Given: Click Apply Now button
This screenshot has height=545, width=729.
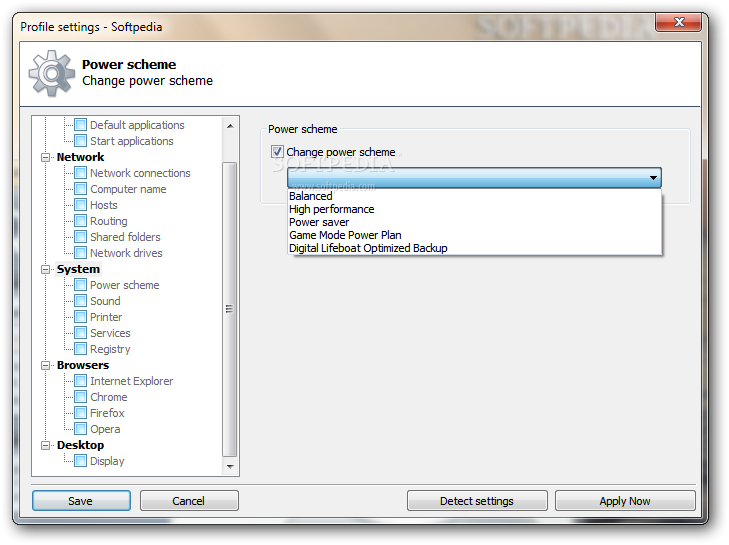Looking at the screenshot, I should click(x=625, y=501).
